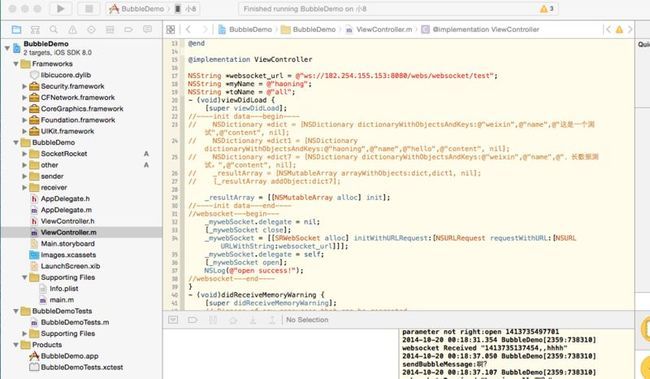The height and width of the screenshot is (379, 650).
Task: Show the Find navigator
Action: tap(53, 29)
